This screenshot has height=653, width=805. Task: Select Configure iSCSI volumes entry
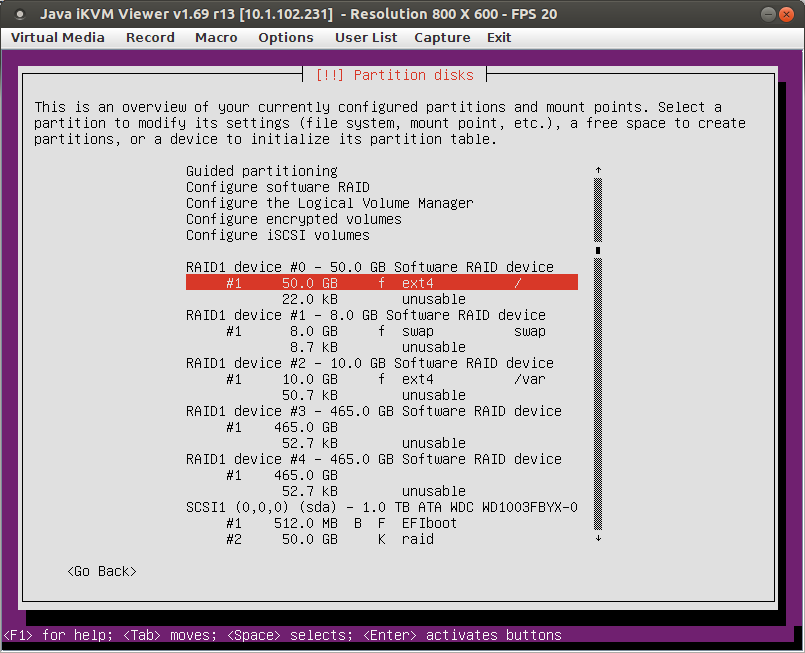pos(278,235)
